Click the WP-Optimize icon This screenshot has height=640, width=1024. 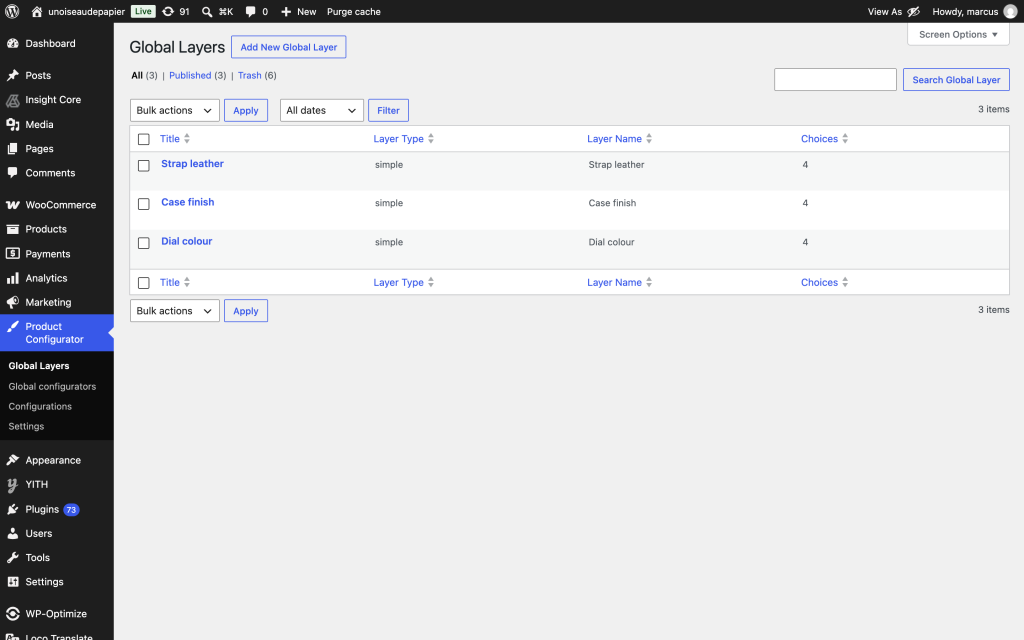tap(12, 614)
